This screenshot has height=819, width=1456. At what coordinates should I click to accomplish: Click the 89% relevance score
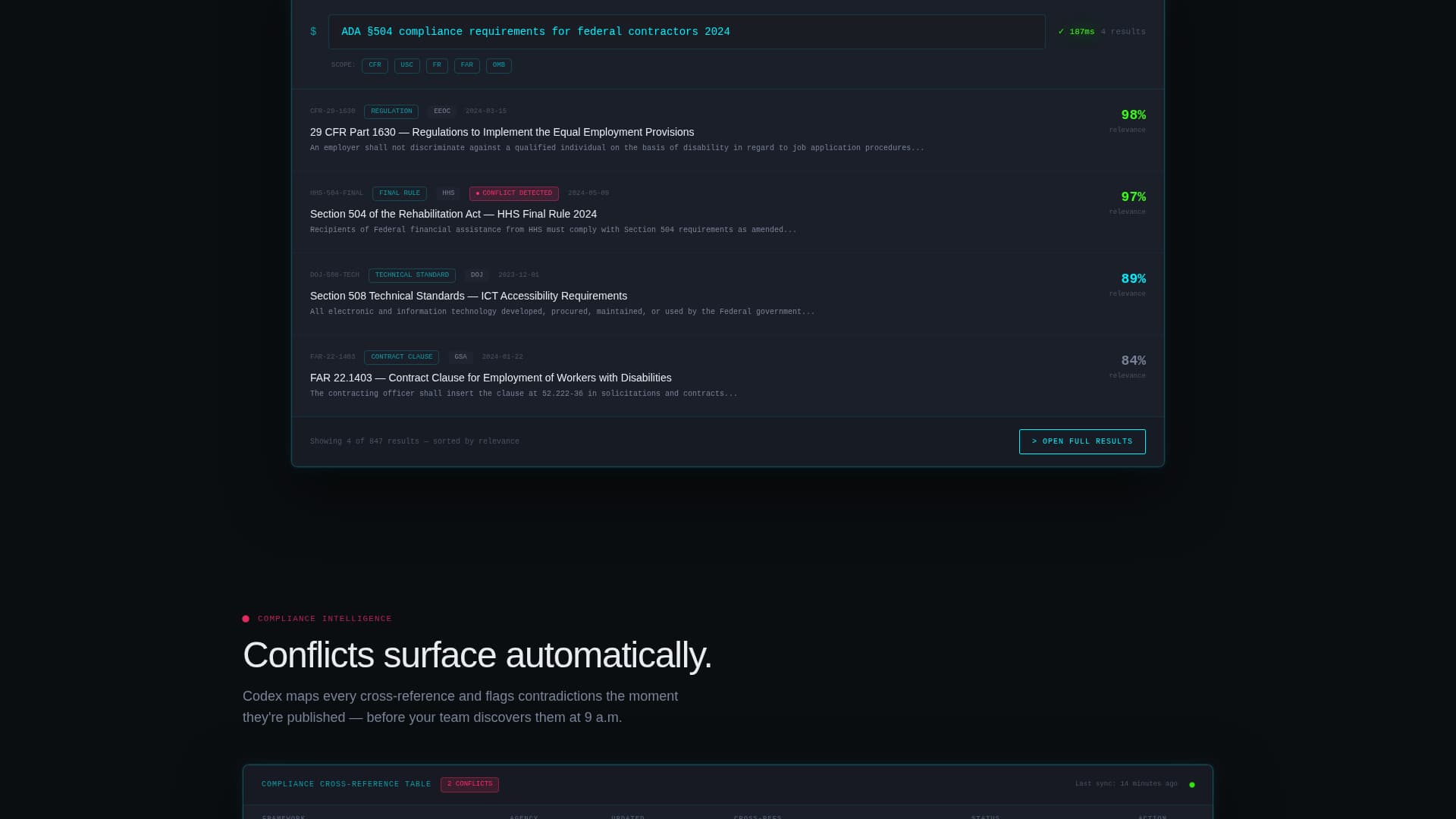[1133, 279]
